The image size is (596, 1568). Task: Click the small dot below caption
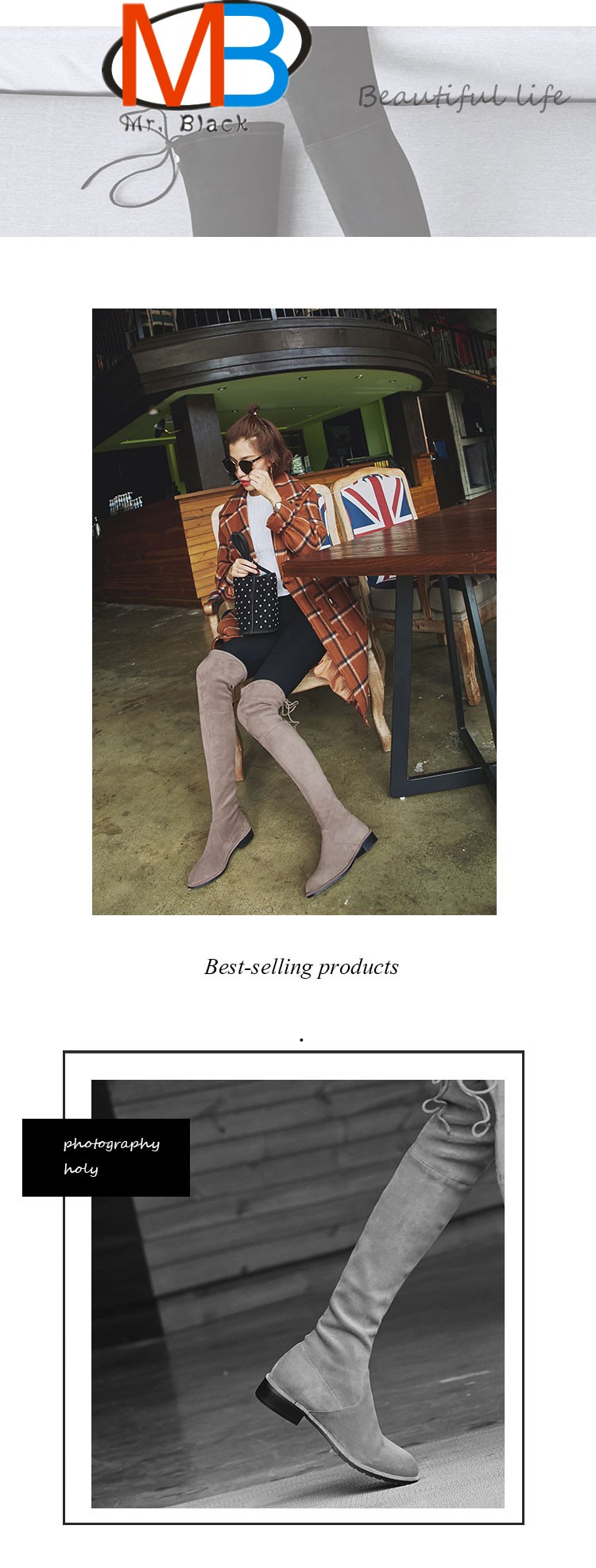(x=301, y=1039)
